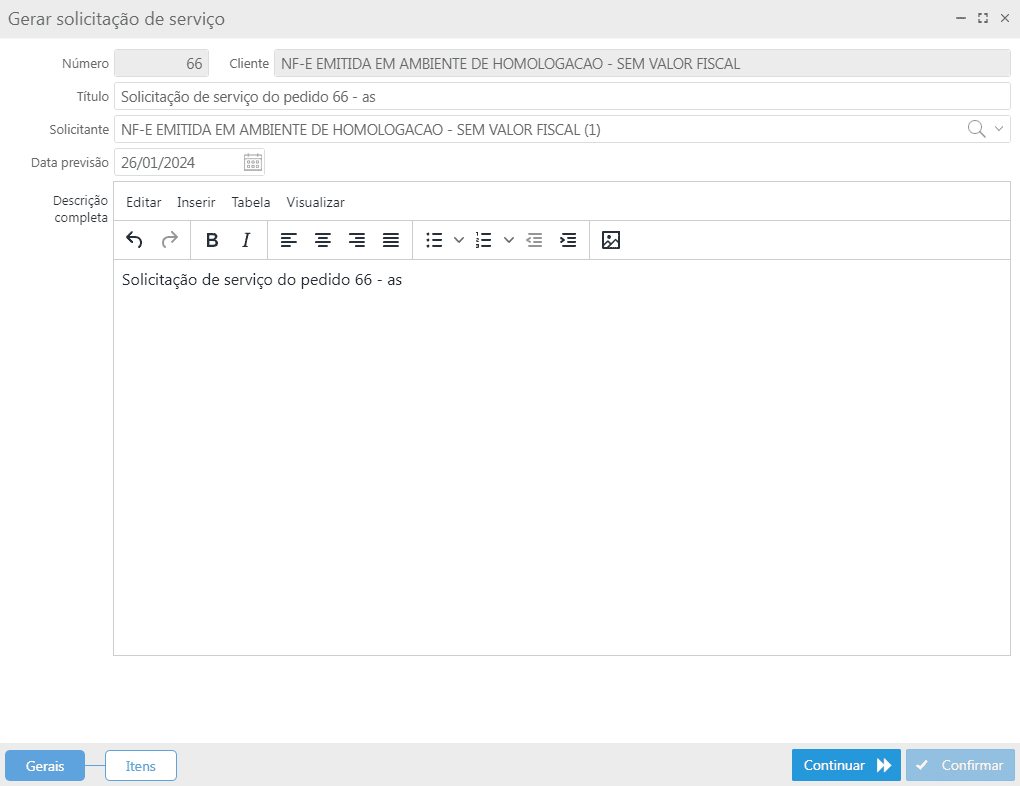Insert a bullet list
1020x786 pixels.
coord(434,240)
